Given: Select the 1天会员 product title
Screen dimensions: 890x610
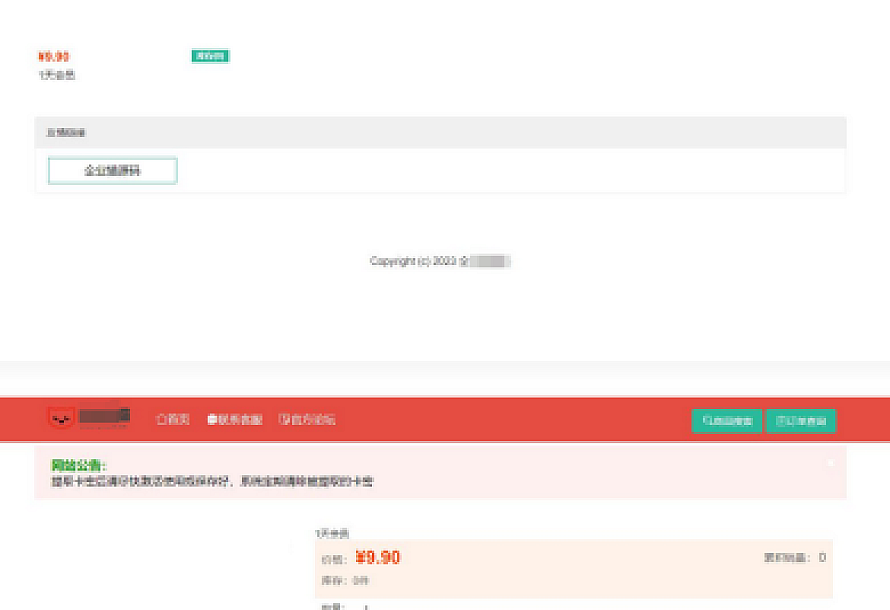Looking at the screenshot, I should (x=330, y=533).
